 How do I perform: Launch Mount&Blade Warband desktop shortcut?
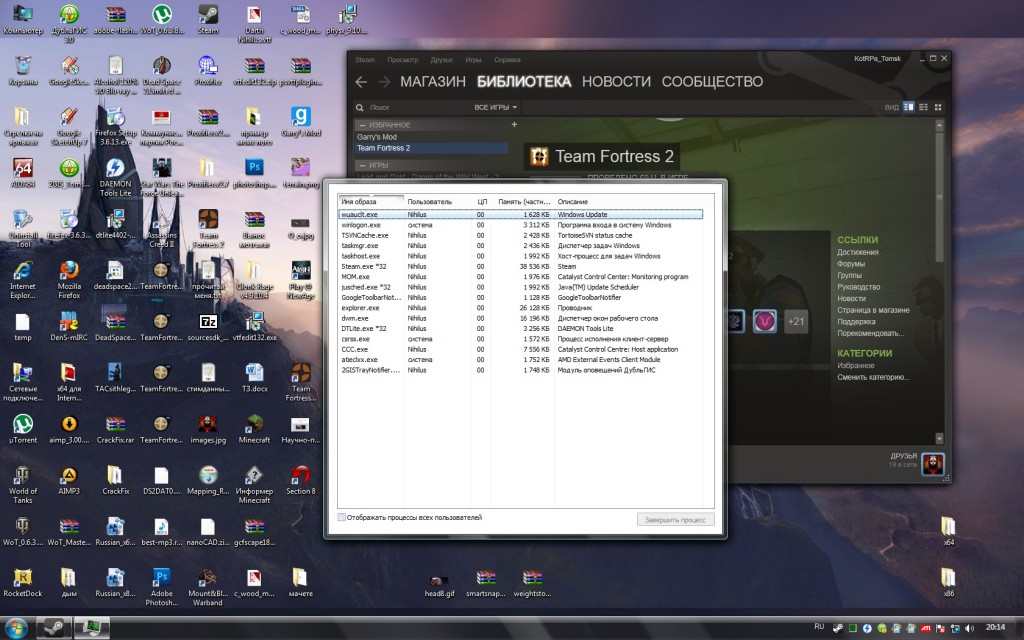(x=208, y=587)
